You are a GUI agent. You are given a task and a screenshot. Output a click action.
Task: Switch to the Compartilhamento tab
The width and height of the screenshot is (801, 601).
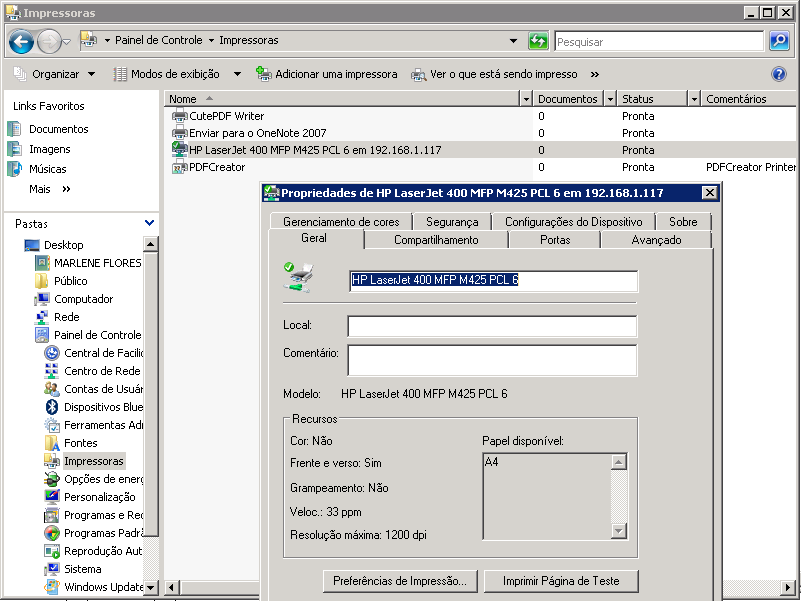(436, 240)
